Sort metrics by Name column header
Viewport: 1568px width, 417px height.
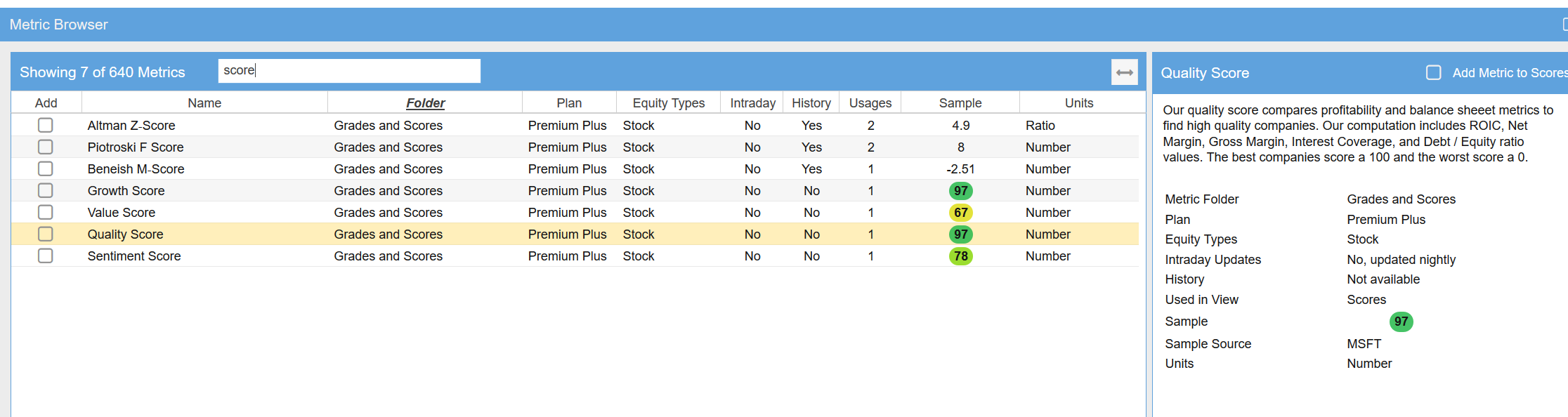204,103
